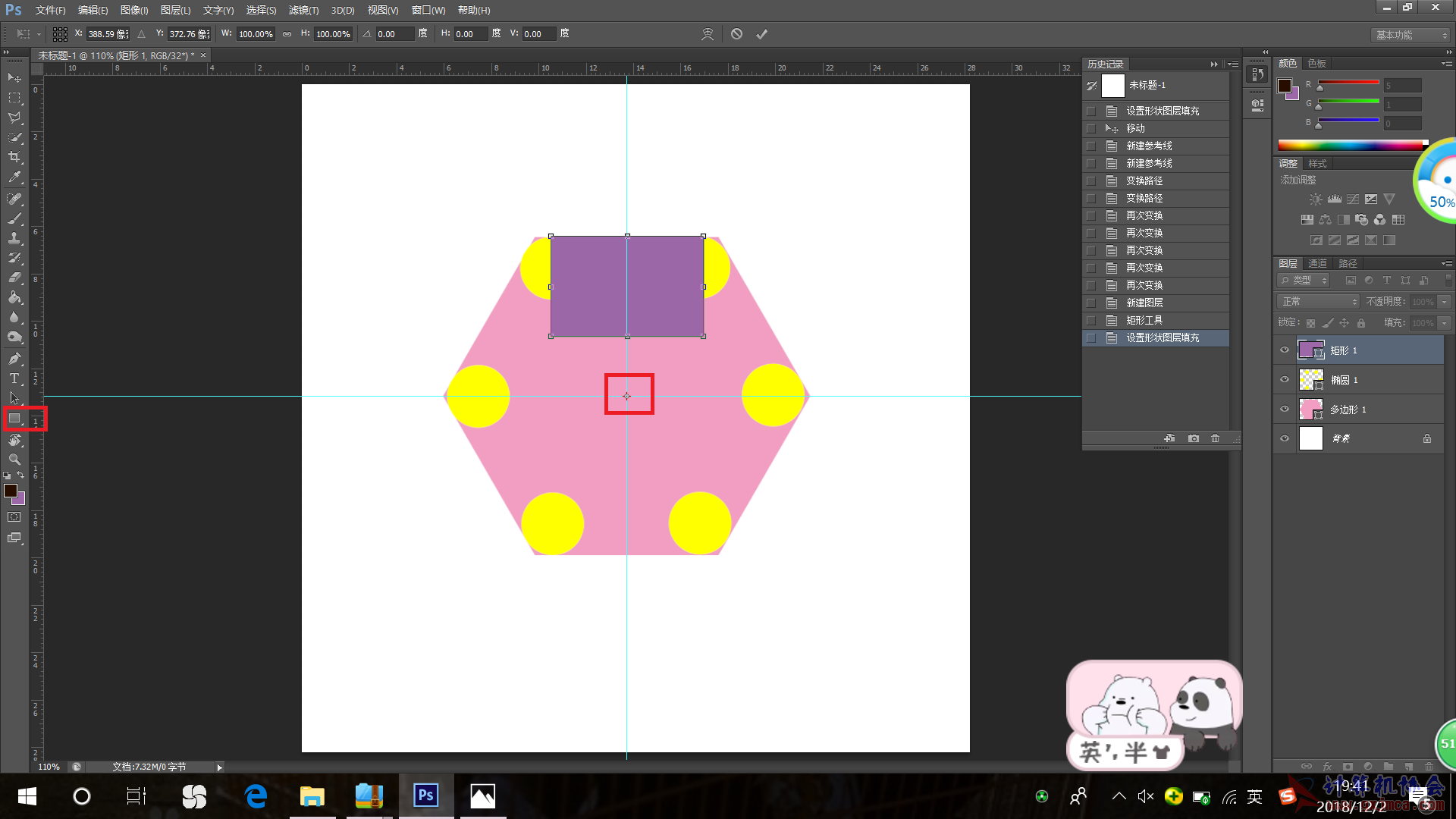Image resolution: width=1456 pixels, height=819 pixels.
Task: Select the Crop tool
Action: point(14,157)
